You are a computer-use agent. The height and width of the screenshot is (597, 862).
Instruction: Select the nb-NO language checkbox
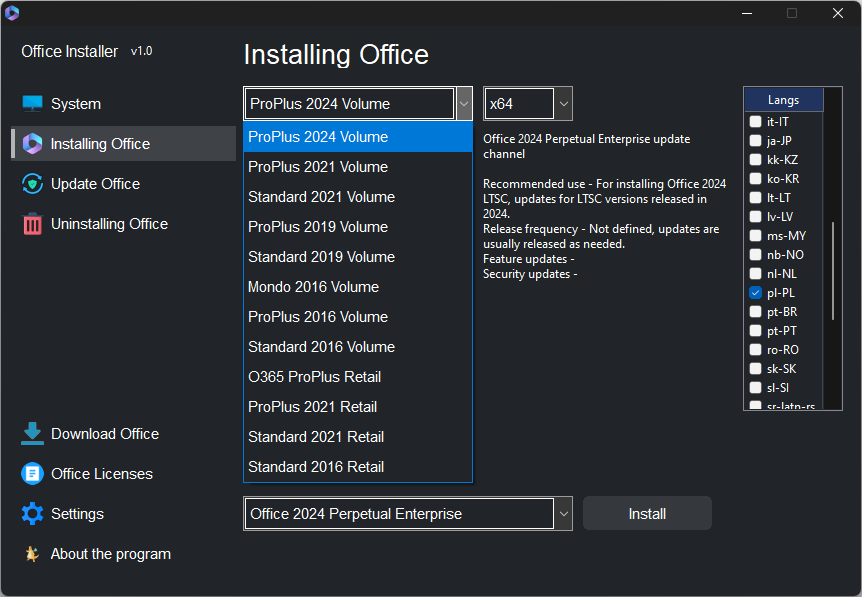[x=755, y=255]
